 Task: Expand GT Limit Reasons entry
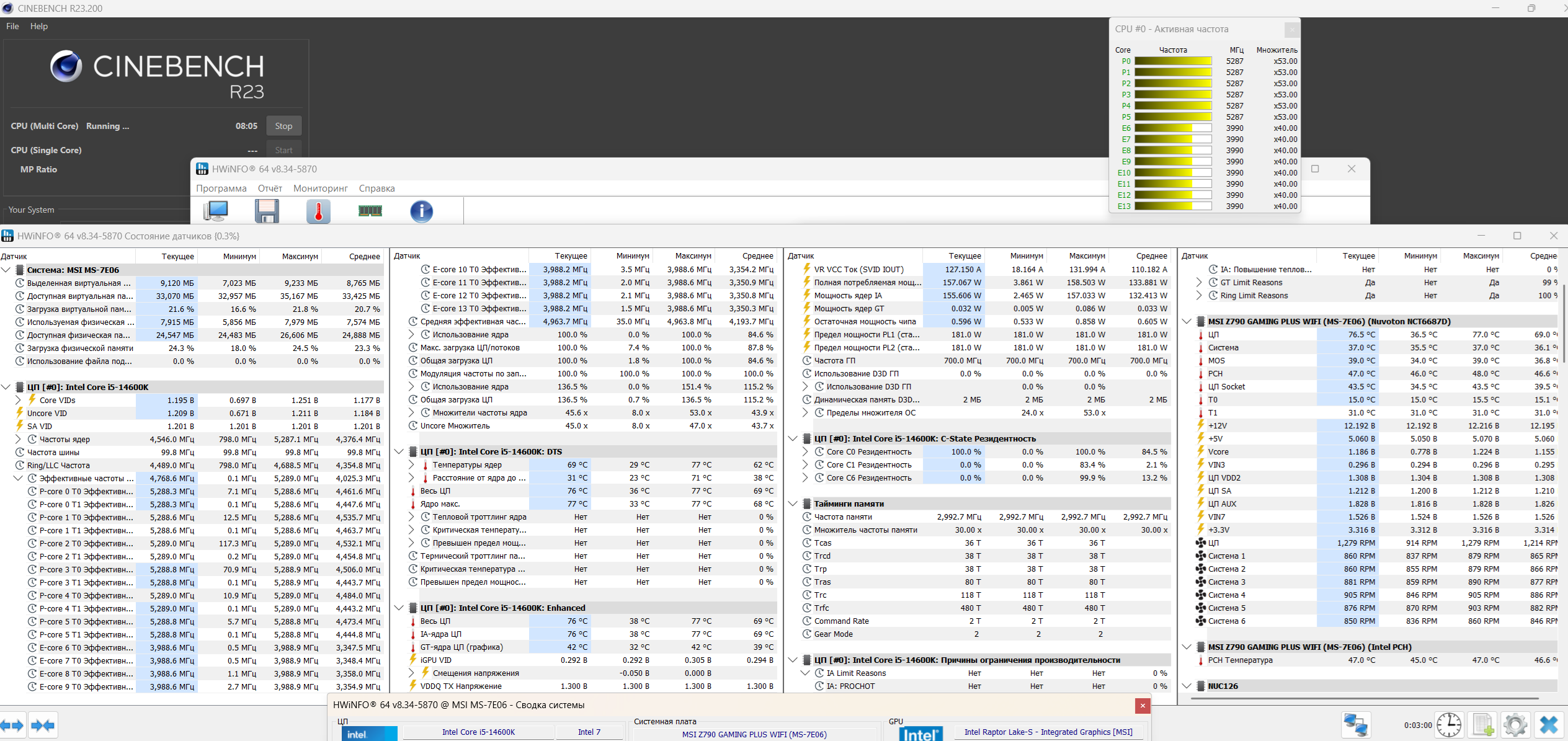point(1200,282)
